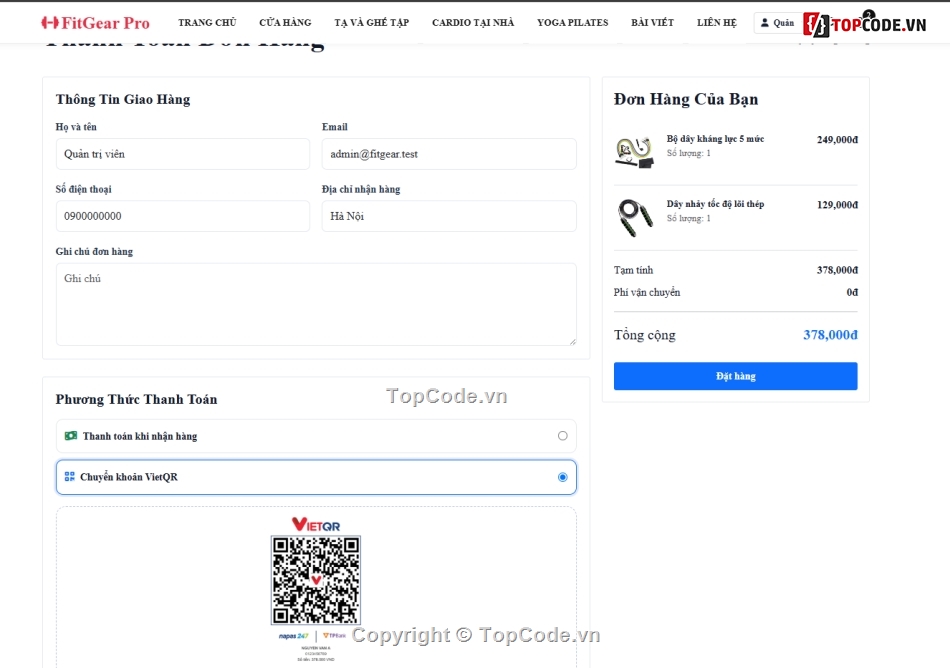Click the Phí vận chuyển label
950x668 pixels.
[646, 293]
